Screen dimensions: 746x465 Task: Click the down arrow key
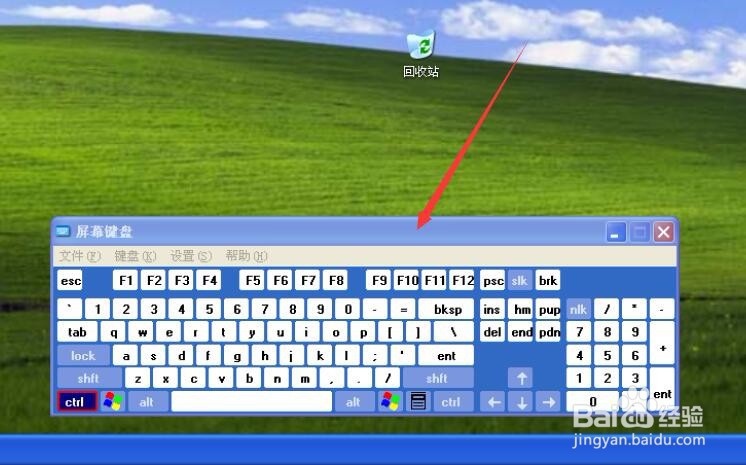coord(521,402)
